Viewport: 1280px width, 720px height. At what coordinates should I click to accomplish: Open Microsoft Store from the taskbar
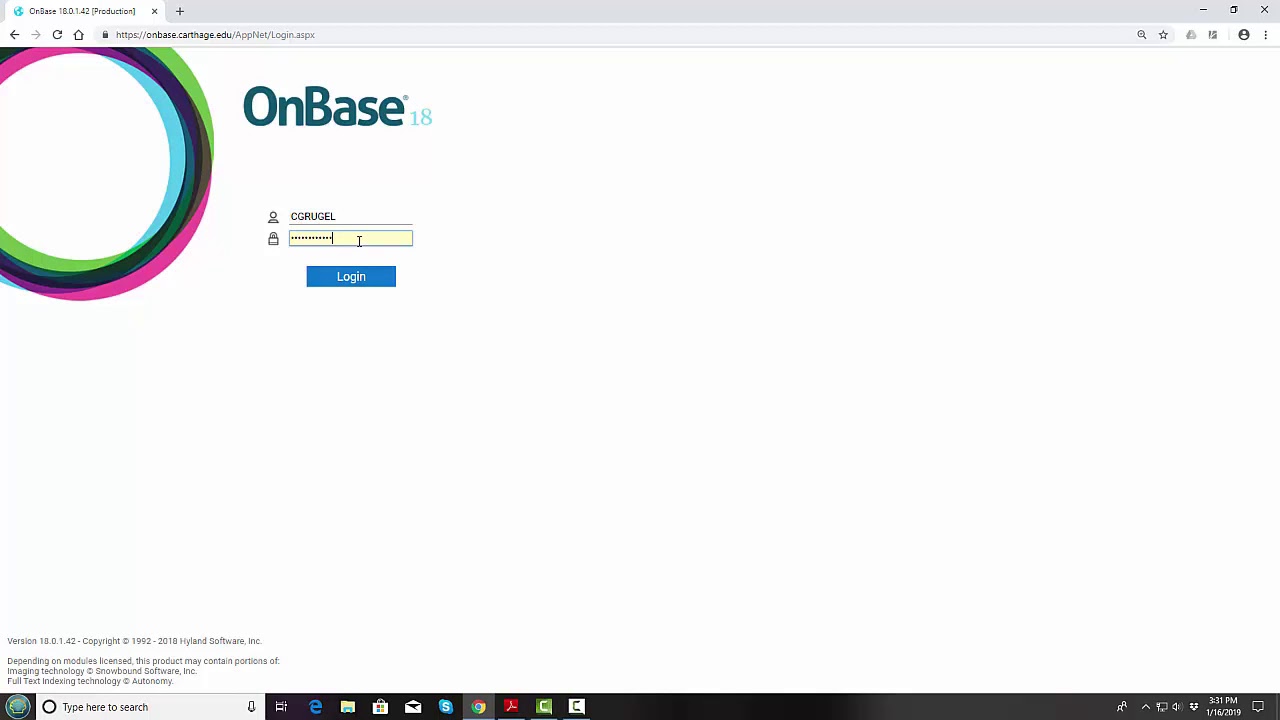380,707
